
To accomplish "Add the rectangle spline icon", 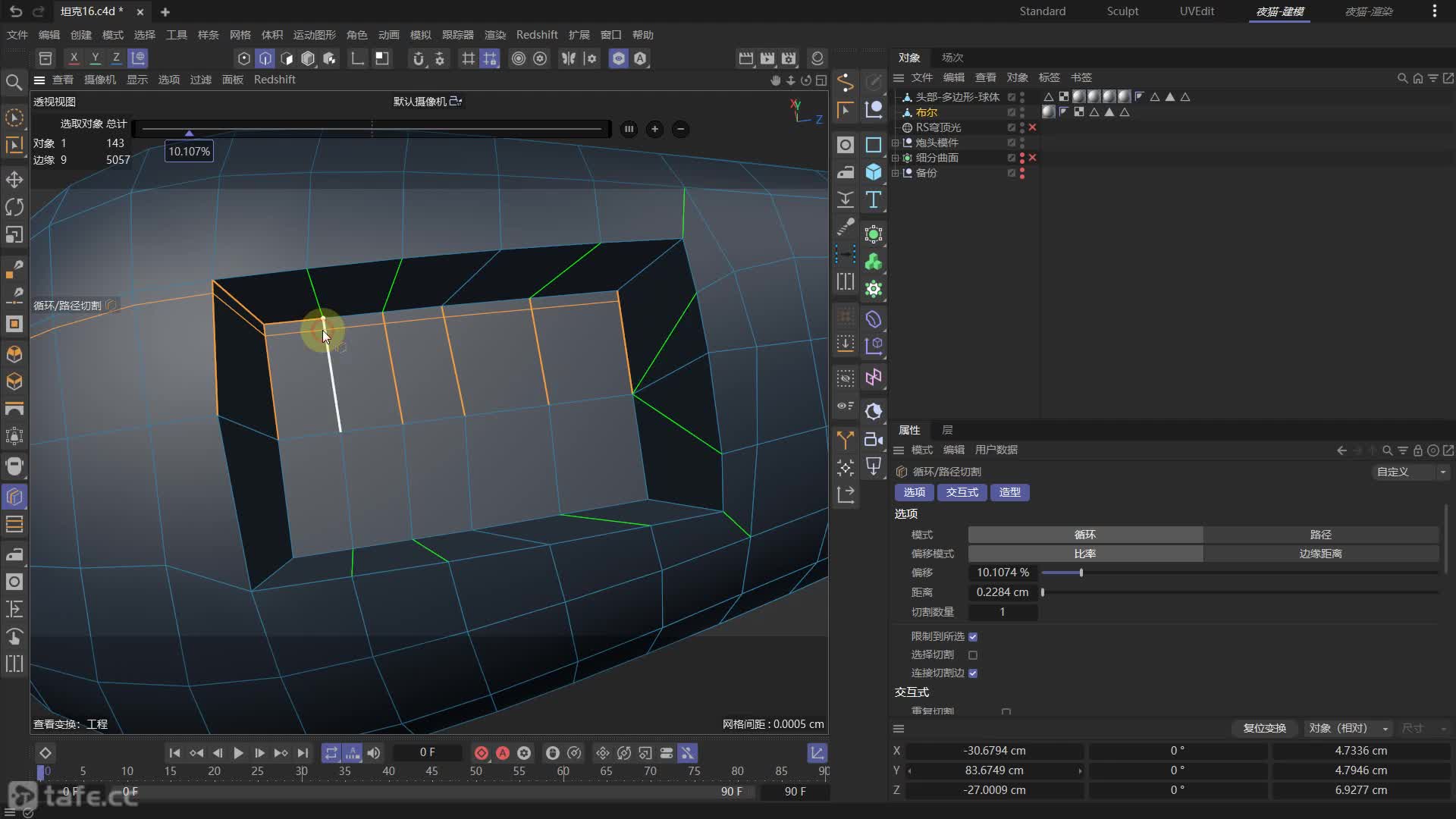I will pyautogui.click(x=874, y=145).
